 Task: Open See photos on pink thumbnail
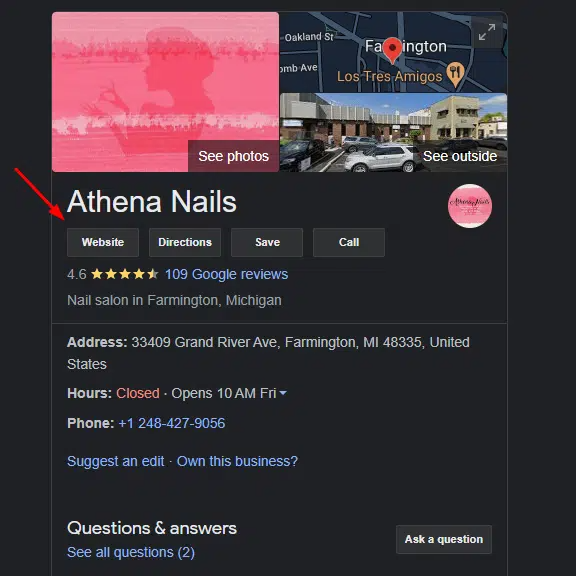pyautogui.click(x=234, y=156)
